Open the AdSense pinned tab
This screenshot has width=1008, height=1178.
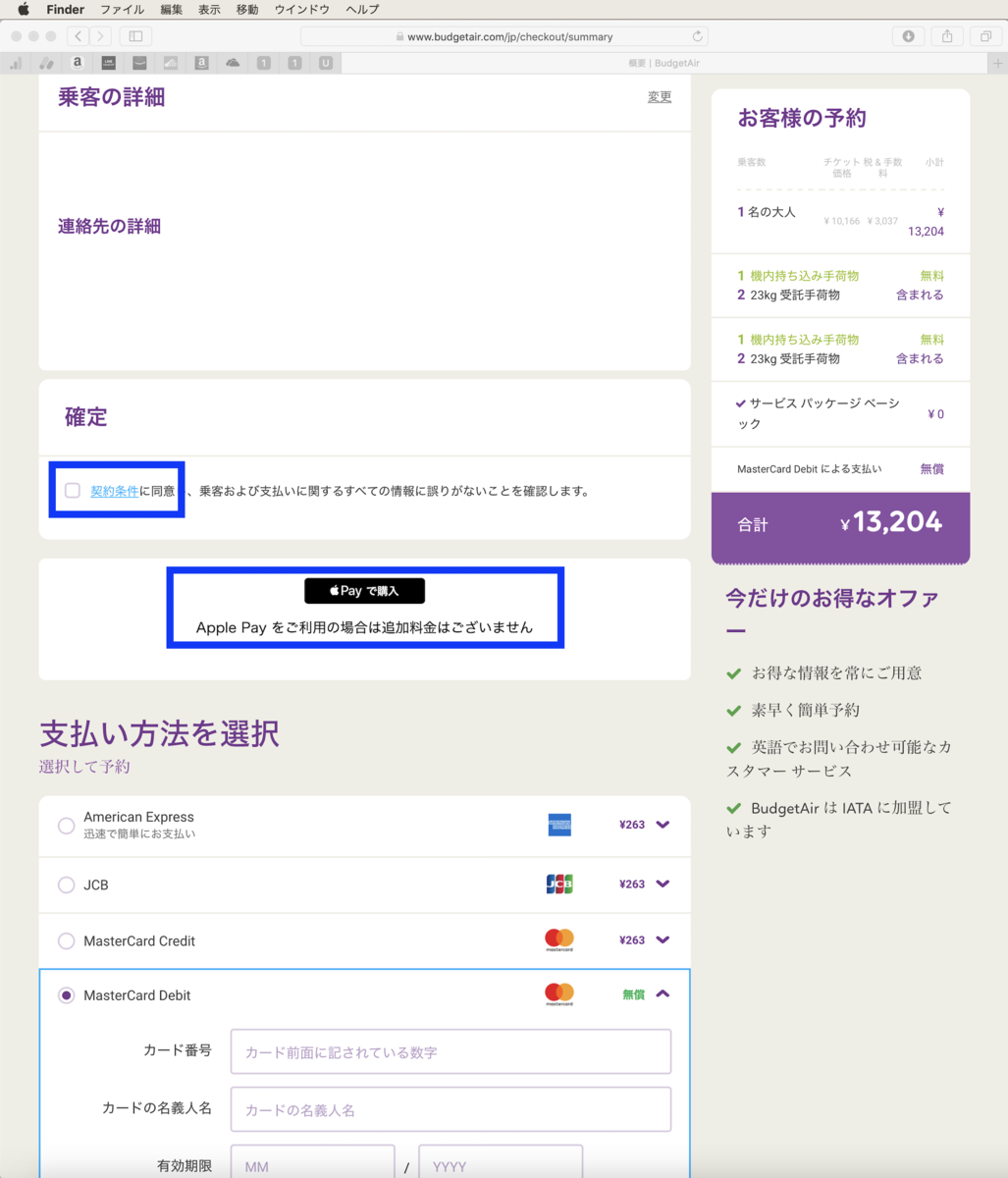pos(46,63)
